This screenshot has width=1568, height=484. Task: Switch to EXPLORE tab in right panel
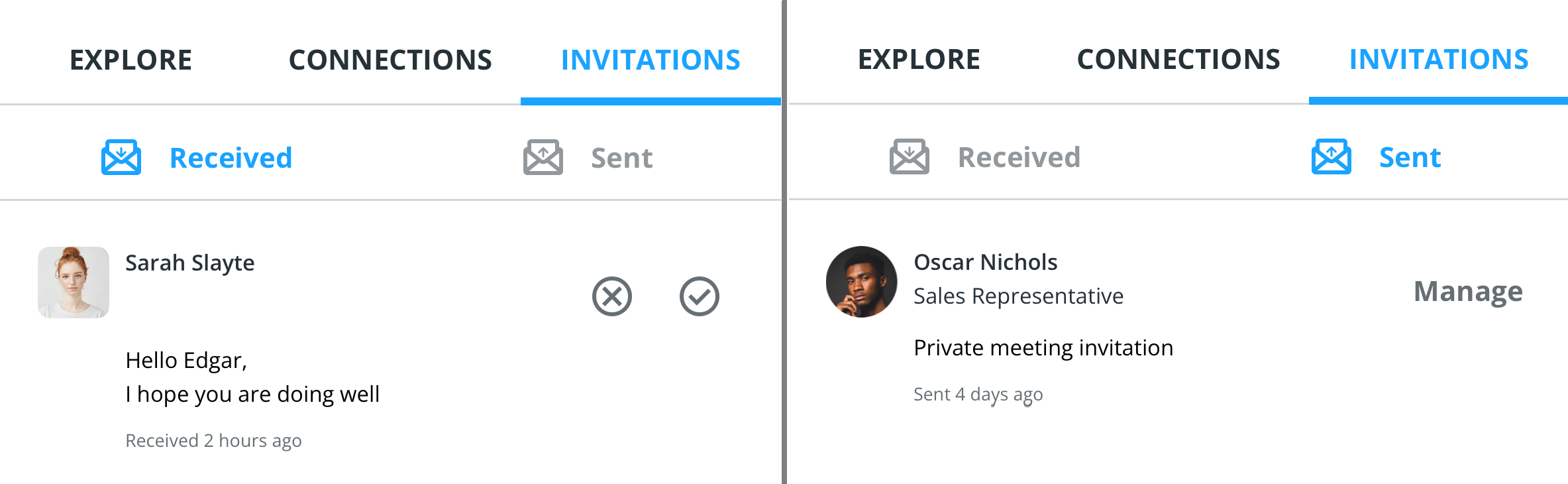(919, 59)
